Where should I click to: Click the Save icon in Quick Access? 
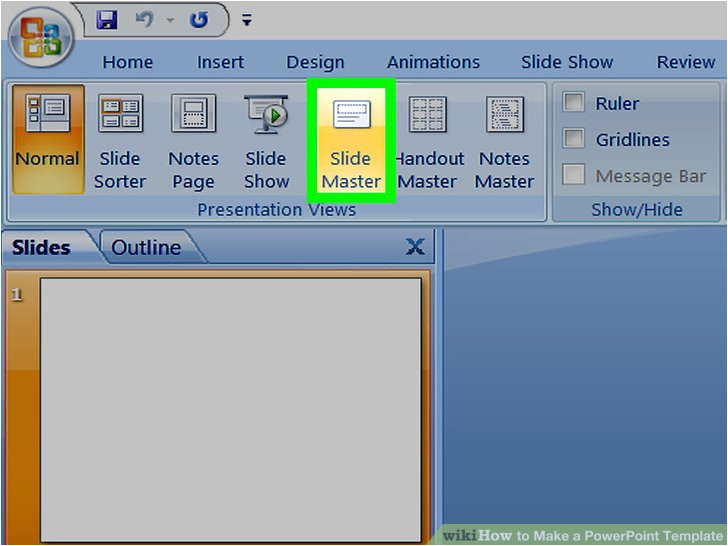pyautogui.click(x=107, y=19)
